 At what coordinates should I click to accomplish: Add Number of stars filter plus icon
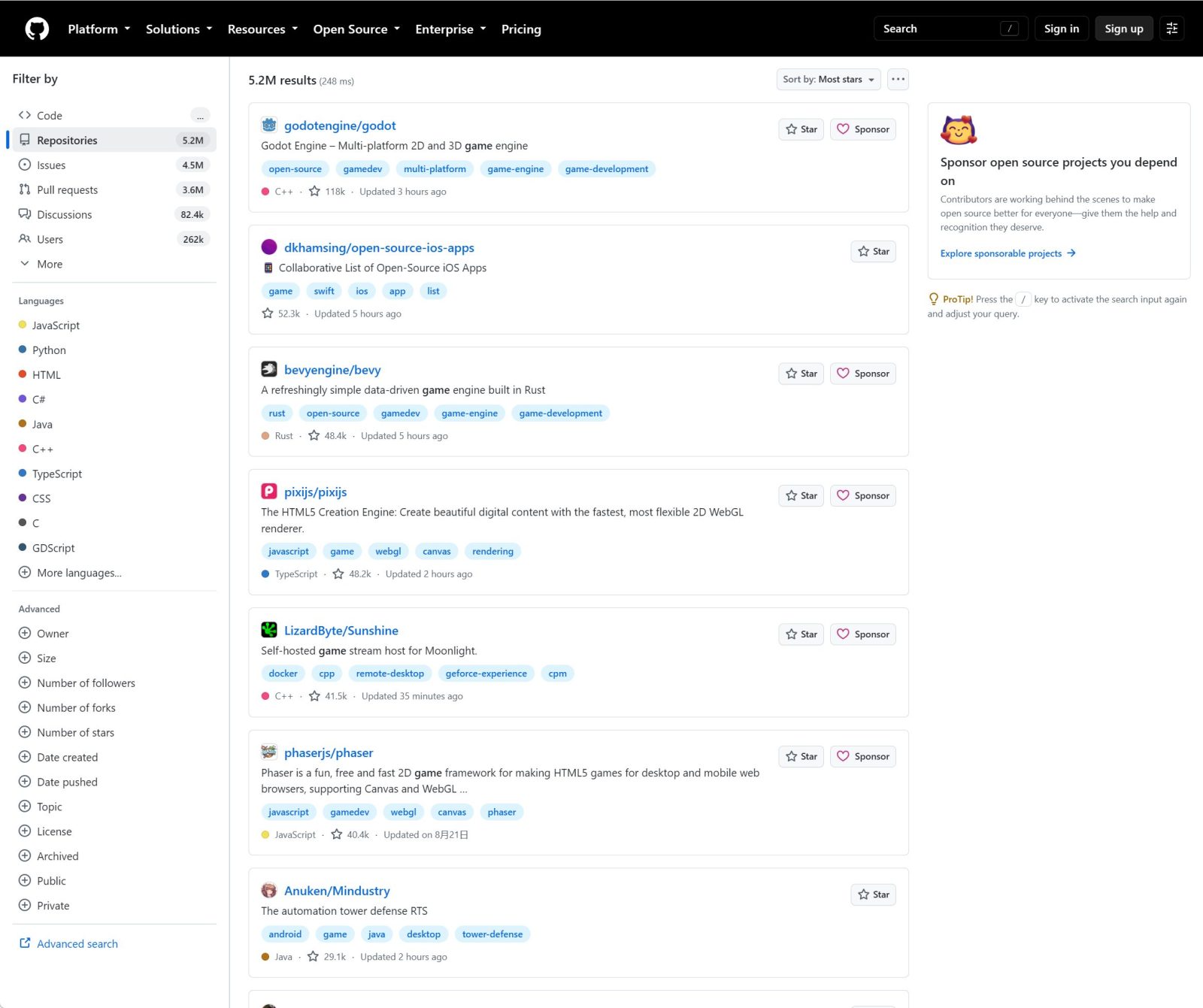[x=25, y=733]
